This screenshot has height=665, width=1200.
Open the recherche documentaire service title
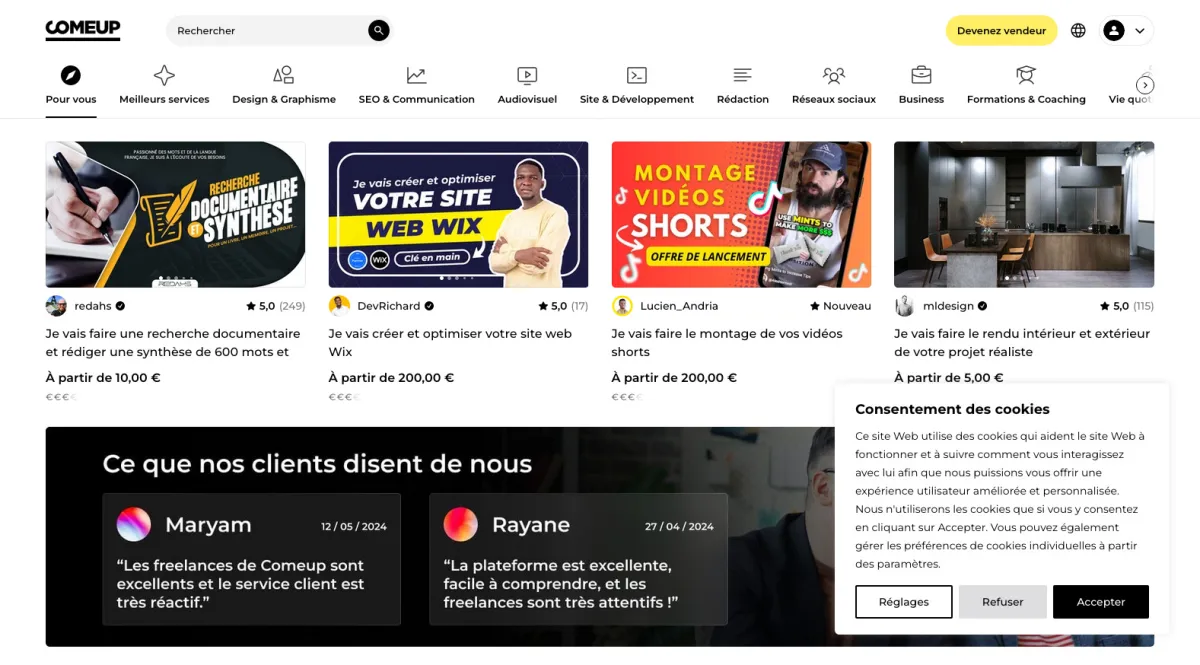pyautogui.click(x=173, y=343)
